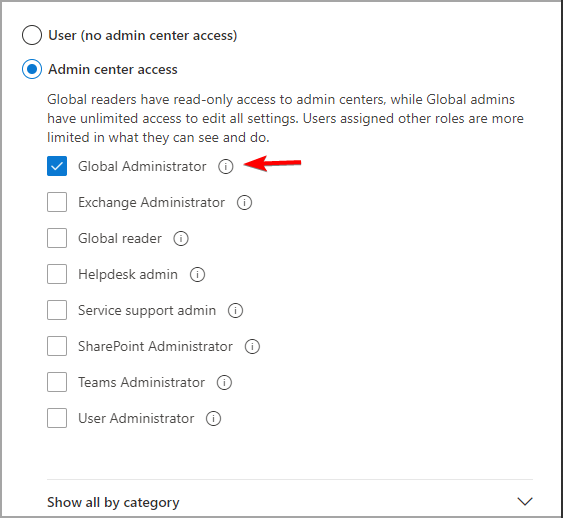Click info icon next to Teams Administrator

tap(224, 382)
